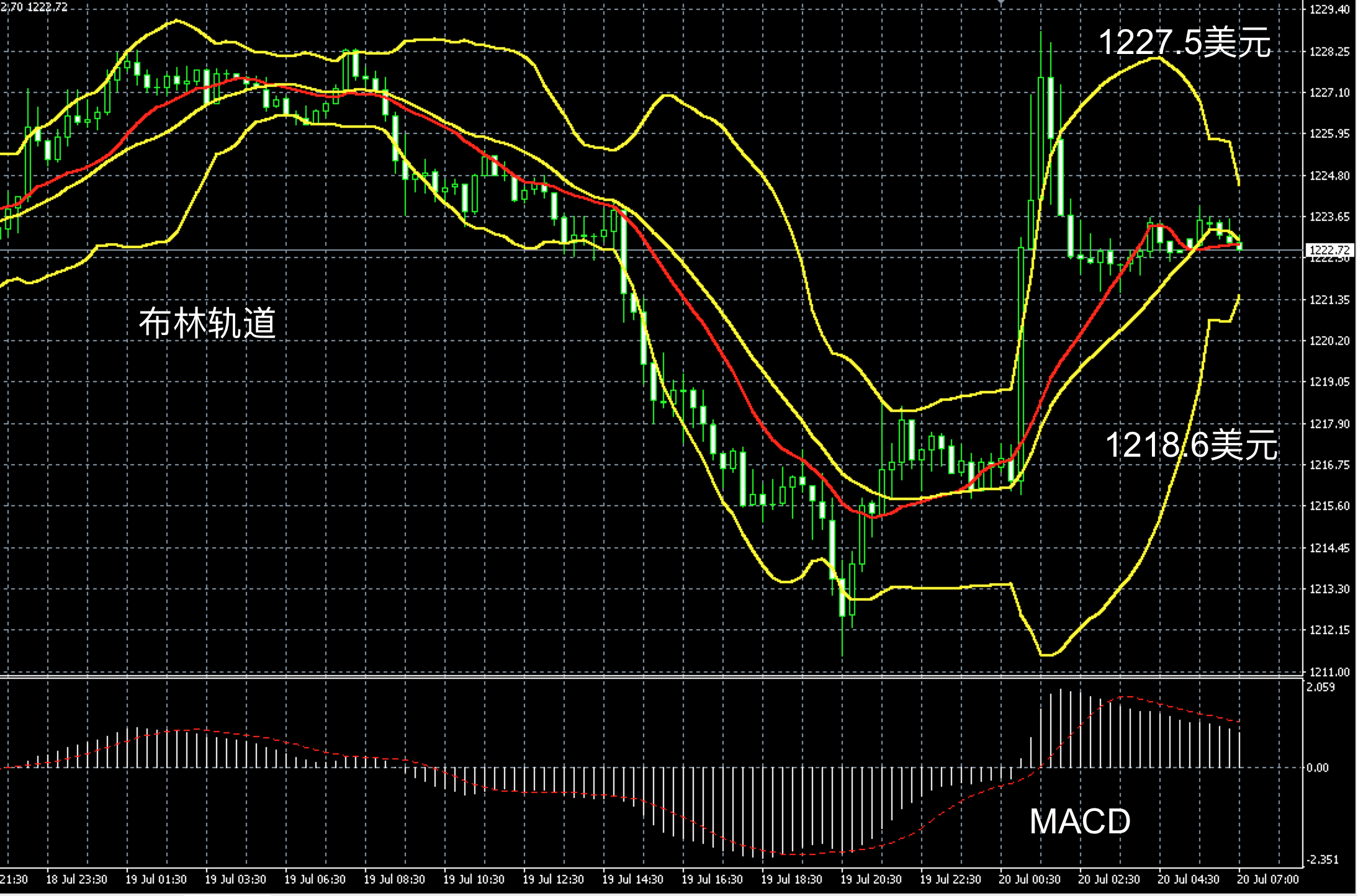The width and height of the screenshot is (1358, 896).
Task: Click the current price tag 1222.72
Action: (x=1329, y=250)
